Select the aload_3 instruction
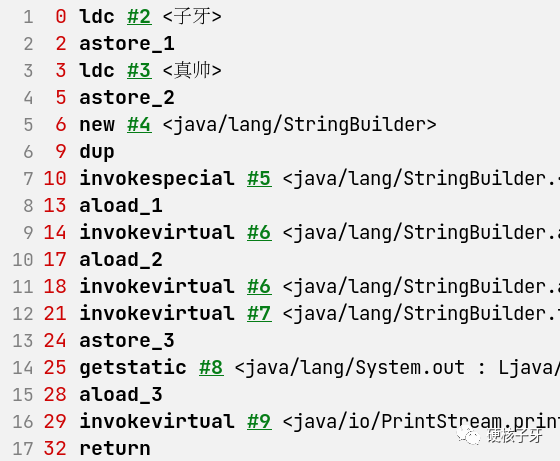The height and width of the screenshot is (461, 560). click(x=121, y=395)
